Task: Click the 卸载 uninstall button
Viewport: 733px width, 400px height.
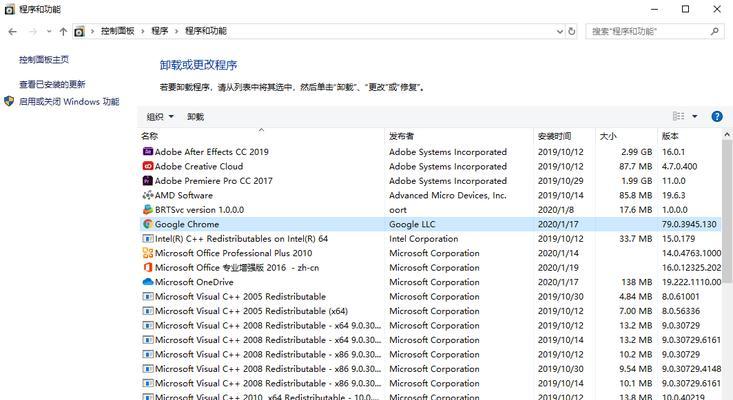Action: 195,116
